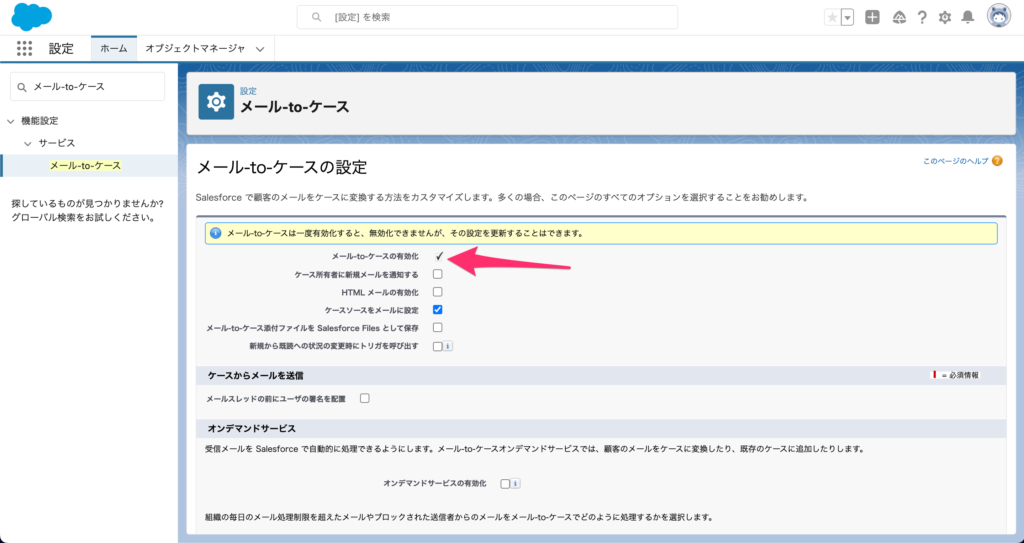Toggle メール-to-ケースの有効化 checkbox
1024x543 pixels.
[439, 256]
